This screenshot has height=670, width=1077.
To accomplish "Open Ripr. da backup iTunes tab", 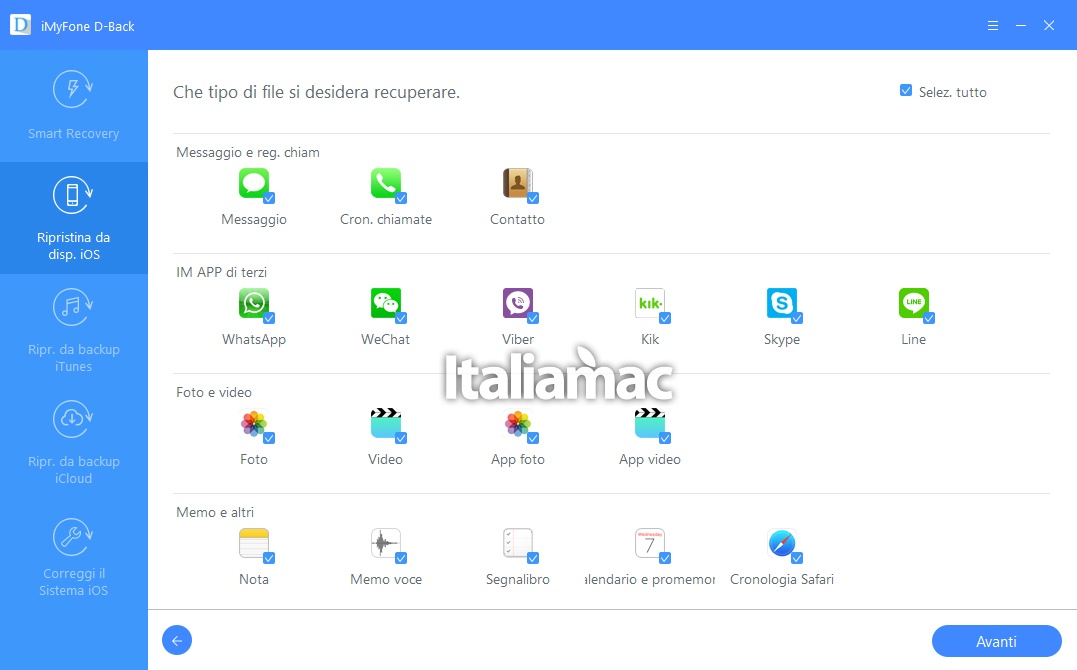I will click(73, 330).
